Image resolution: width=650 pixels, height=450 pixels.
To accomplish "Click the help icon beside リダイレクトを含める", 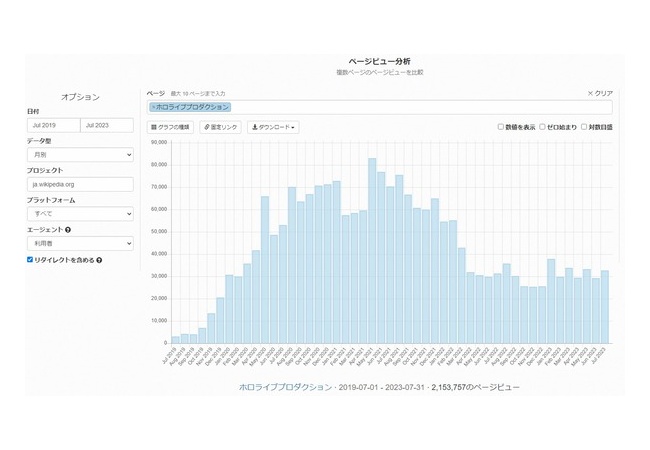I will (99, 260).
